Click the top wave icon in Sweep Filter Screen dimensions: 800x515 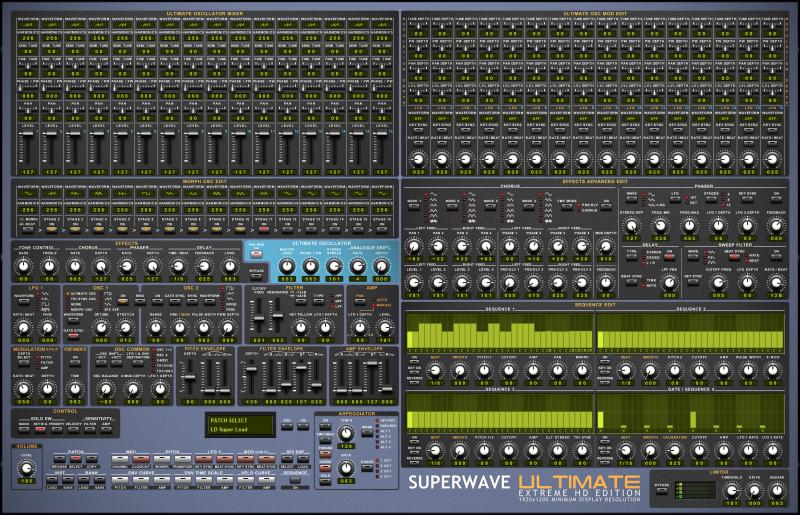tap(712, 252)
